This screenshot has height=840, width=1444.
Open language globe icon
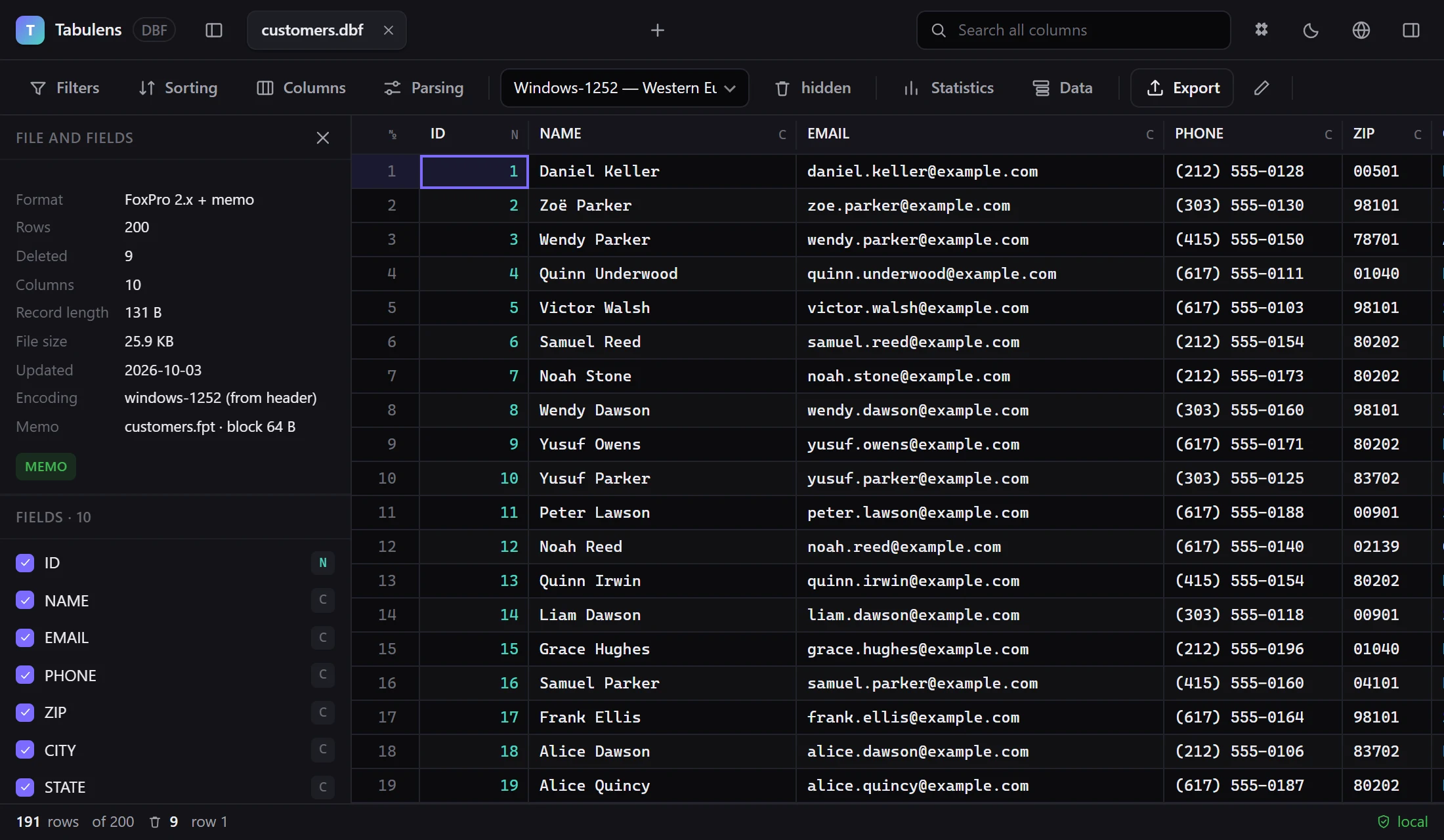coord(1361,30)
